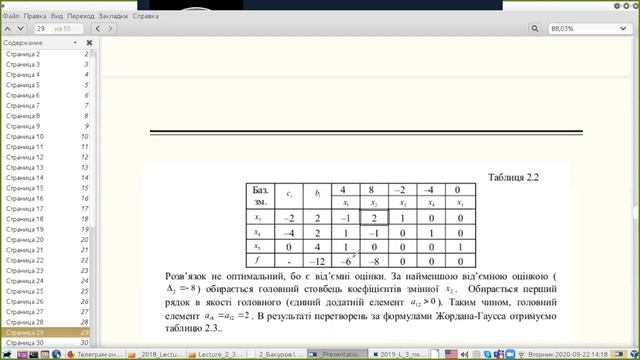The image size is (640, 360).
Task: Open the zoom level 88,03% dropdown
Action: pos(590,29)
